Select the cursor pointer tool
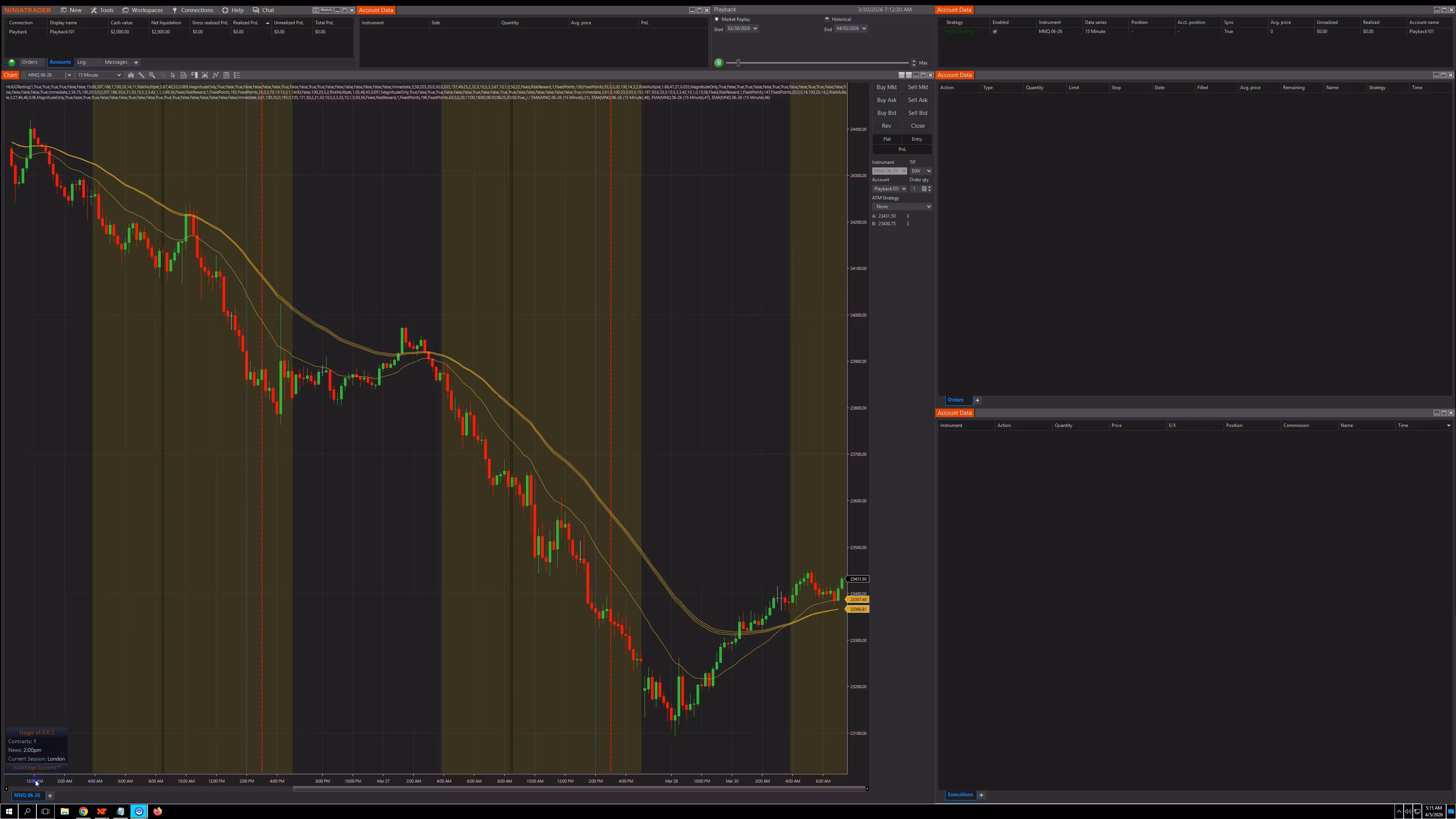The height and width of the screenshot is (819, 1456). (x=173, y=75)
